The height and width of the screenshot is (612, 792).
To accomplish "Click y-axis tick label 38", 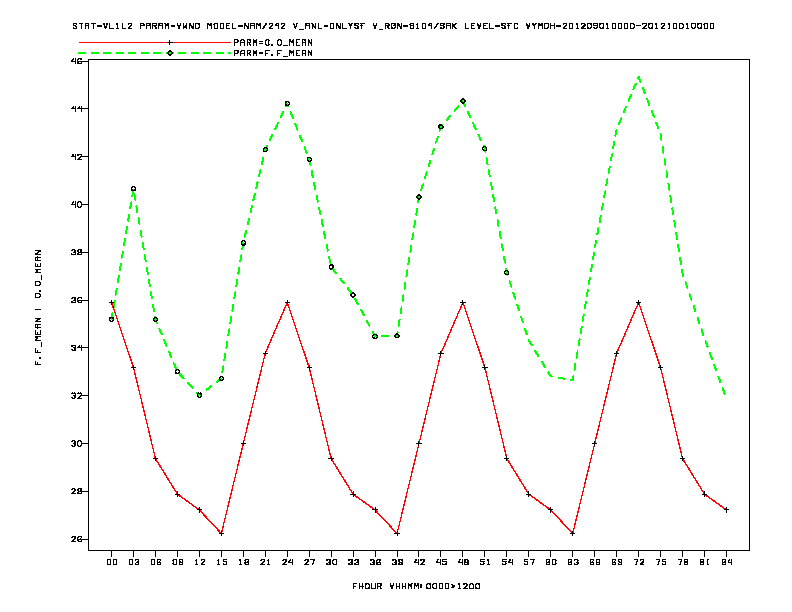I will click(x=77, y=252).
